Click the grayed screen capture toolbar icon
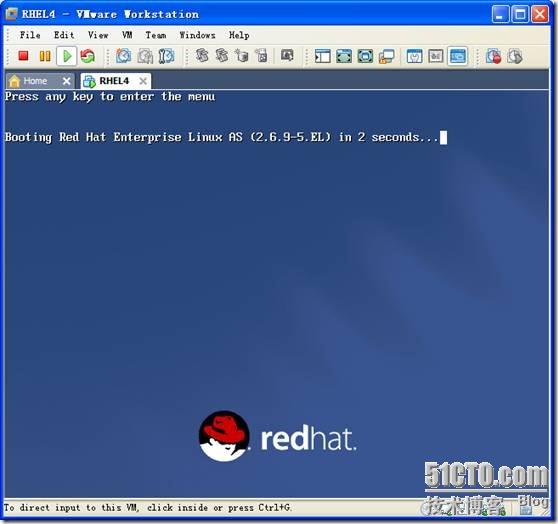This screenshot has height=524, width=558. [287, 56]
